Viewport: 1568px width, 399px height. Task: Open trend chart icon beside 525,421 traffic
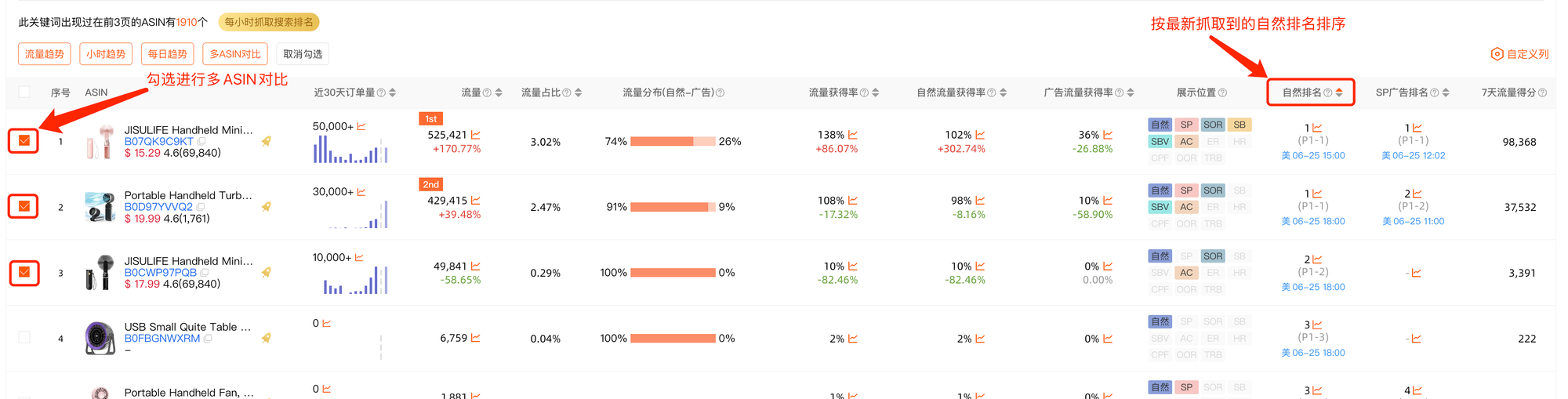point(476,135)
